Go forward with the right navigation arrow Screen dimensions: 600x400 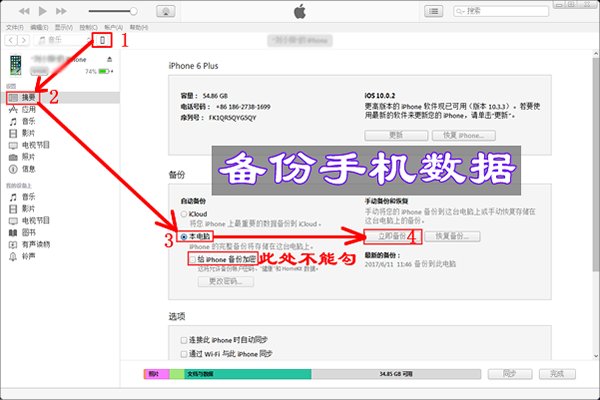(x=24, y=40)
